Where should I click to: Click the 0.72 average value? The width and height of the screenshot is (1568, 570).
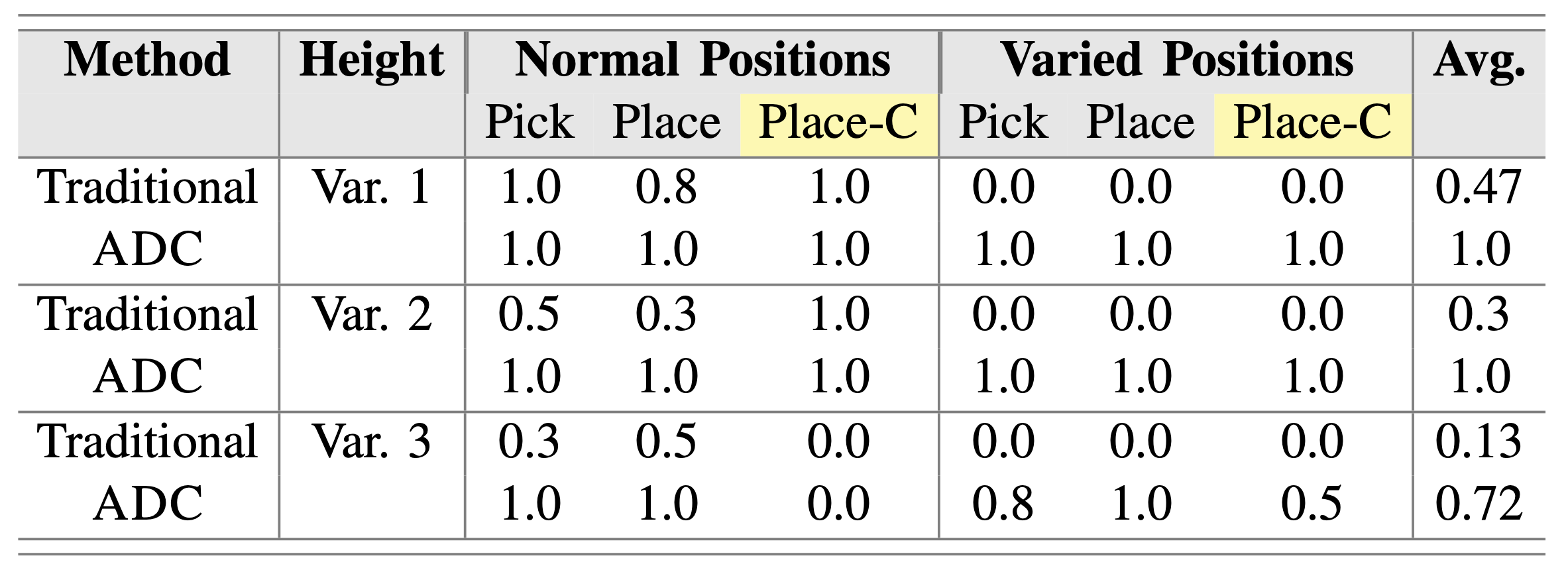pos(1479,504)
